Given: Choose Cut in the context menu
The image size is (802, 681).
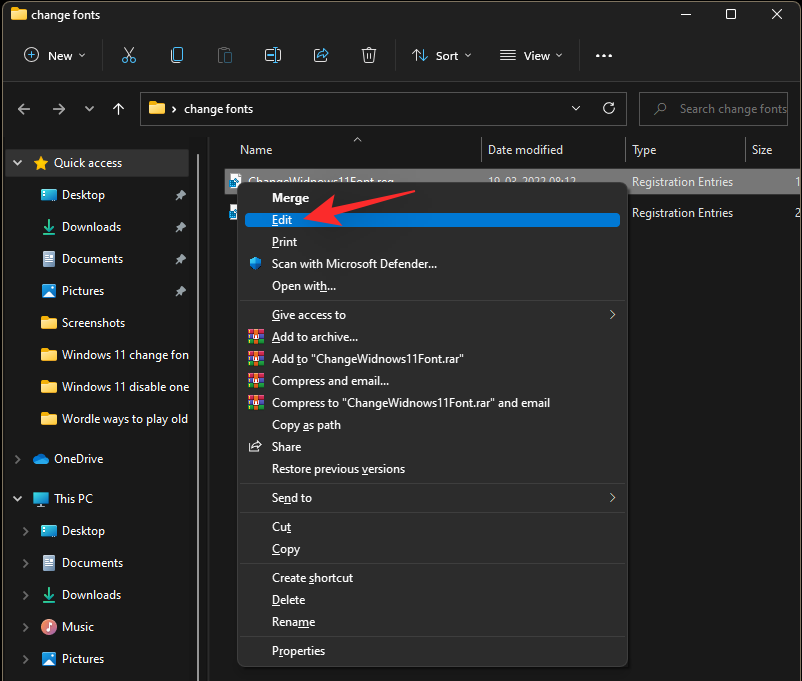Looking at the screenshot, I should 432,527.
